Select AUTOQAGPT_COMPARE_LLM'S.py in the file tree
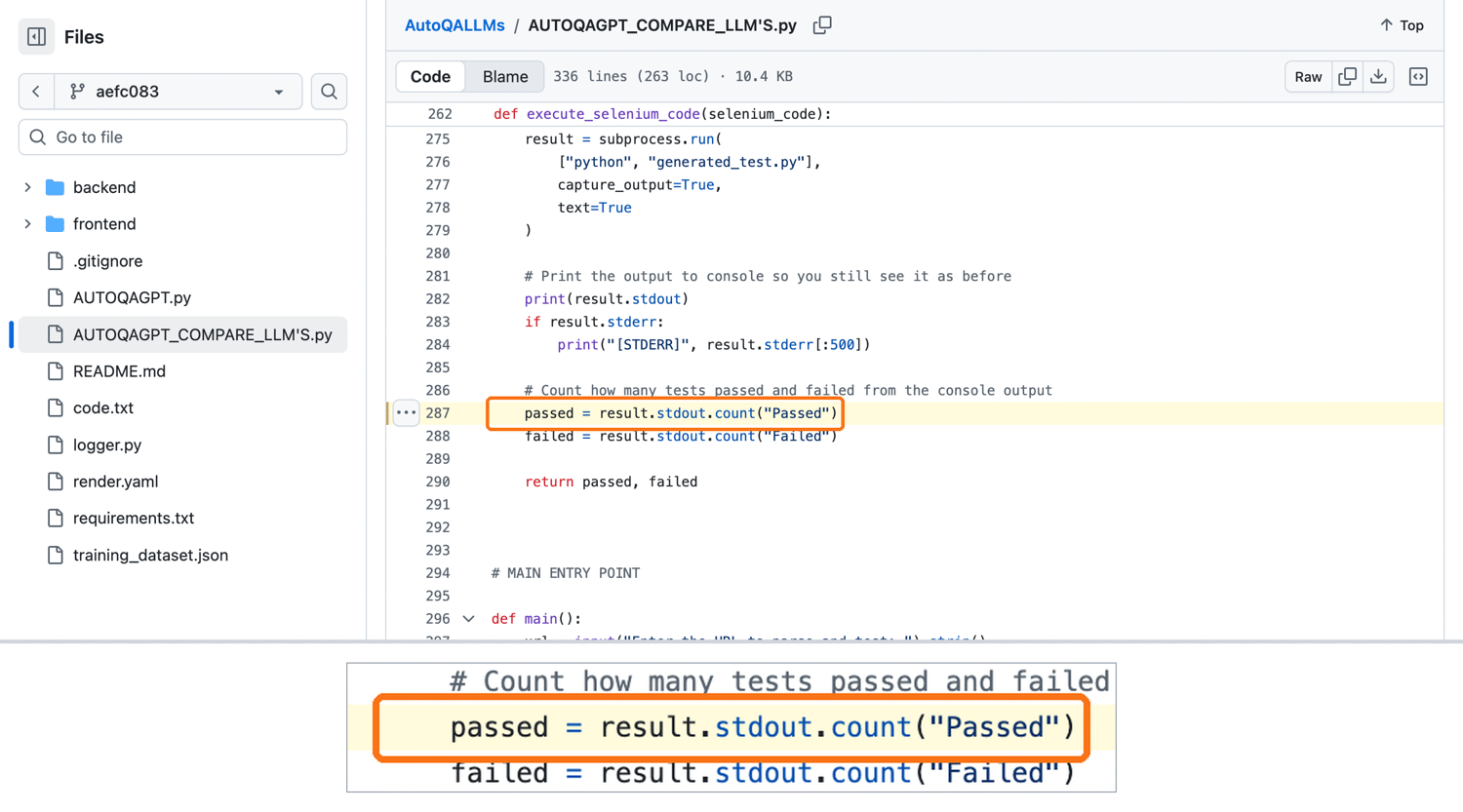Screen dimensions: 1463x812 (182, 334)
